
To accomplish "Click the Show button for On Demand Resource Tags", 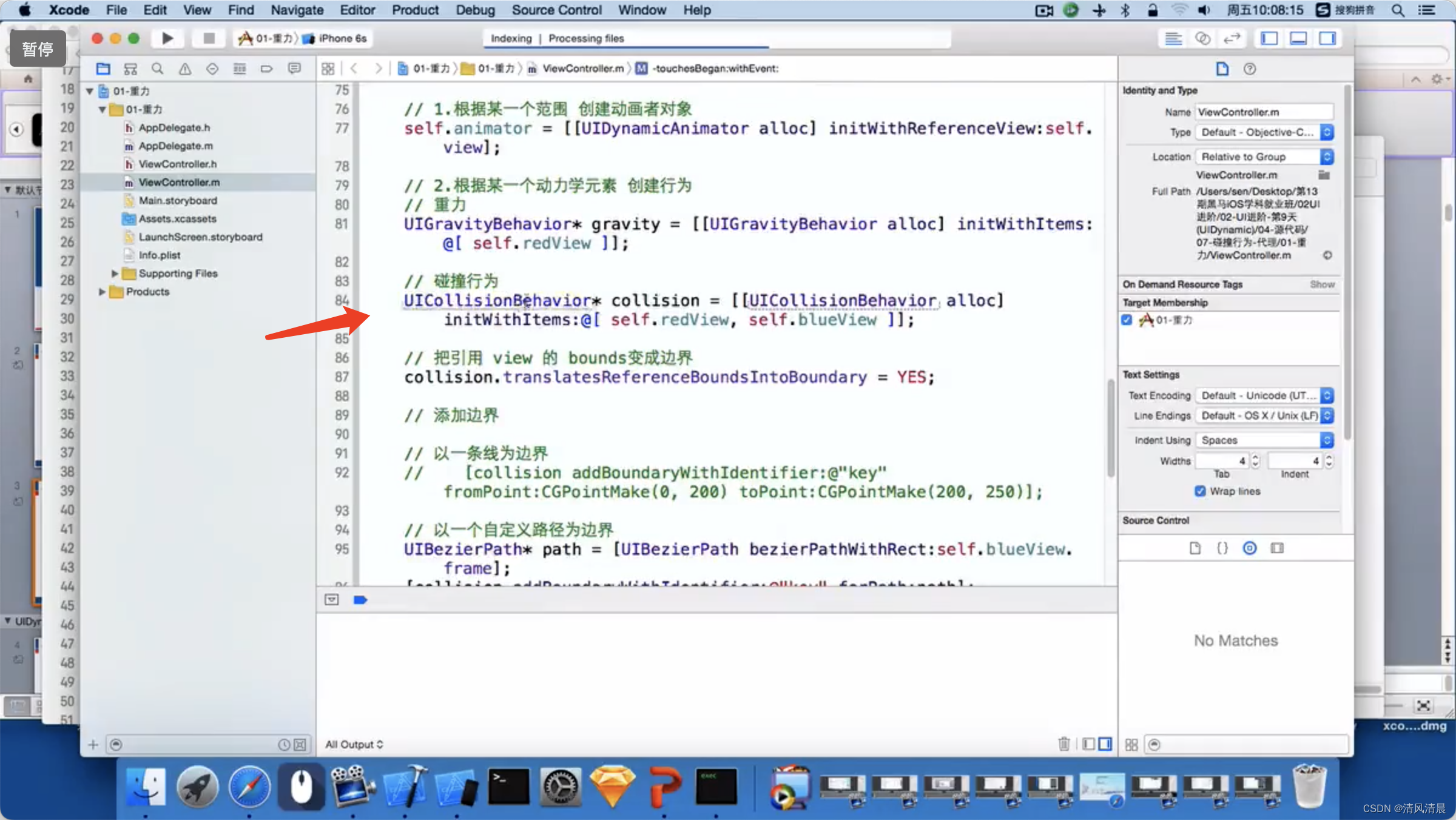I will point(1322,284).
